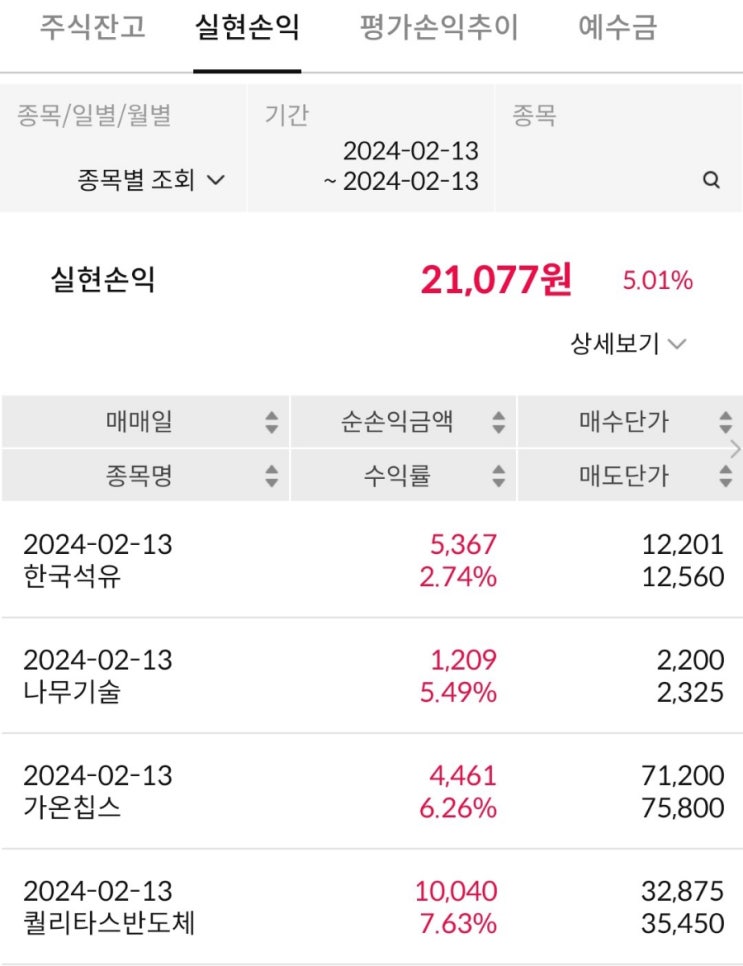The height and width of the screenshot is (966, 743).
Task: Expand 상세보기 details
Action: [628, 343]
